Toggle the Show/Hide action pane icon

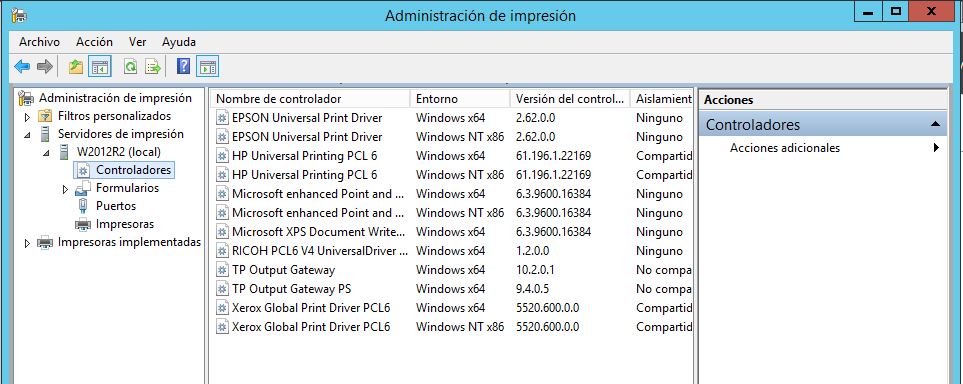(x=208, y=67)
